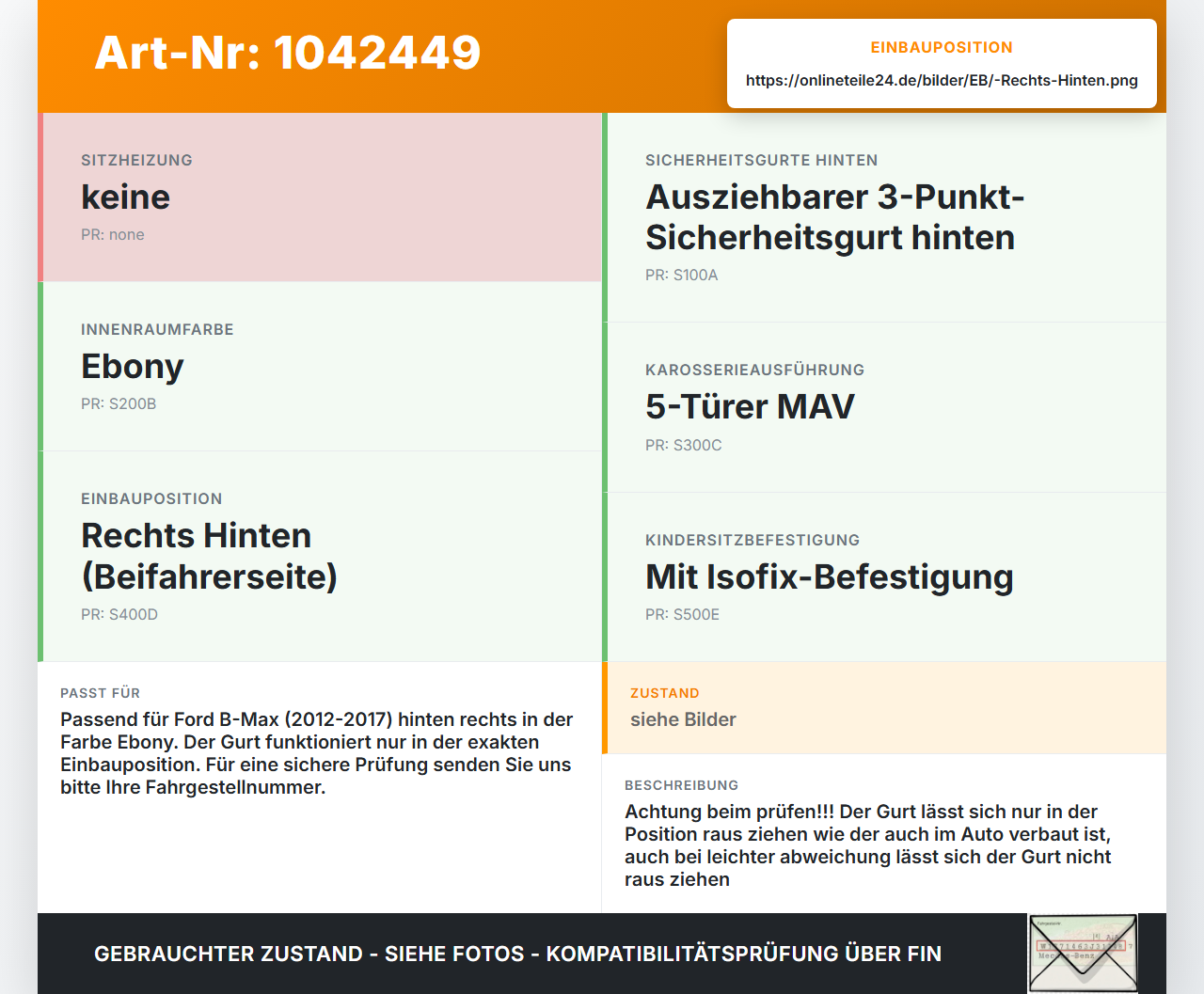
Task: Click the code 'PR: S100A'
Action: tap(682, 275)
